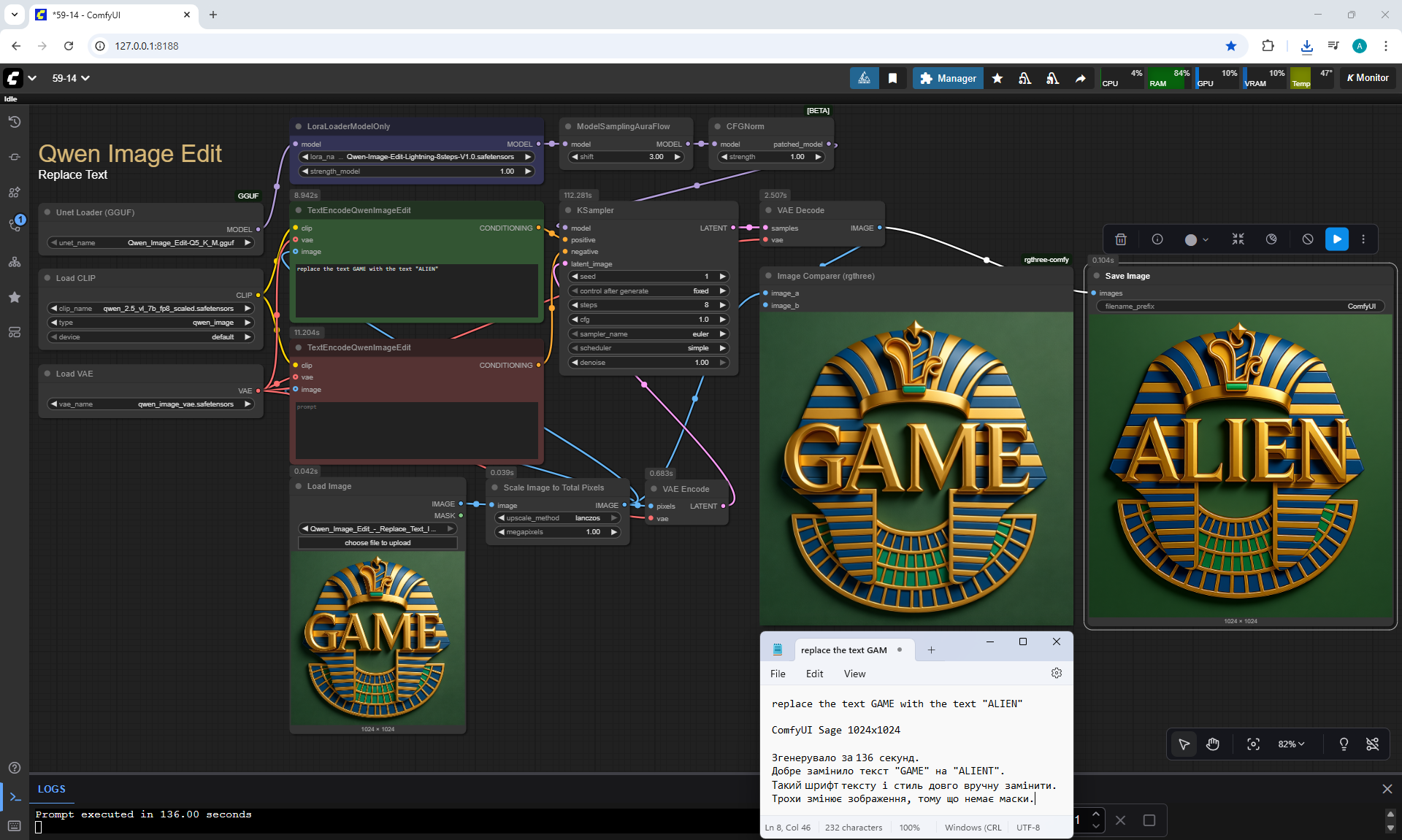The width and height of the screenshot is (1402, 840).
Task: Click the fit view icon
Action: 1253,744
